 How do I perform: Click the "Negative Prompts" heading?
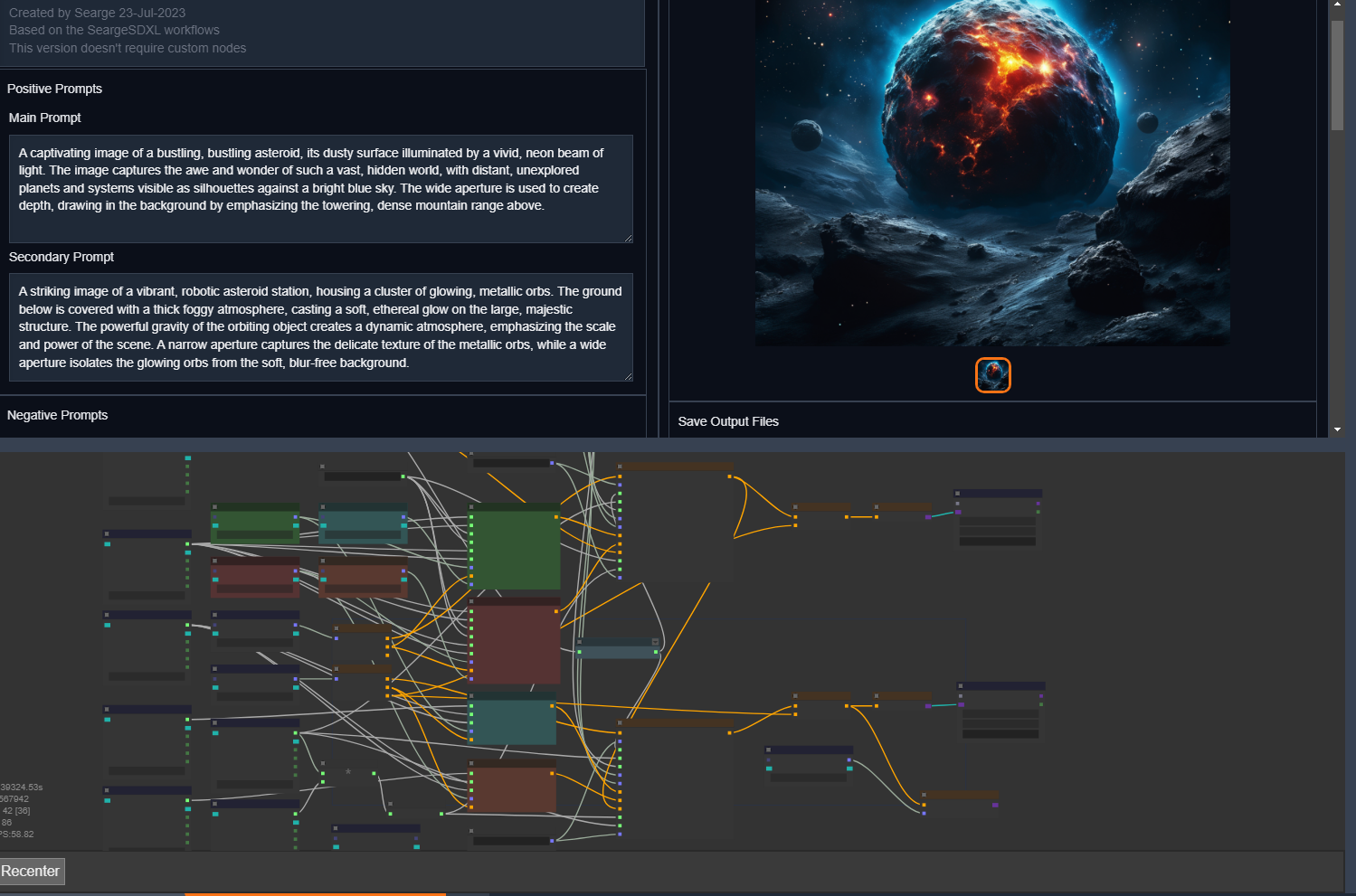(58, 415)
